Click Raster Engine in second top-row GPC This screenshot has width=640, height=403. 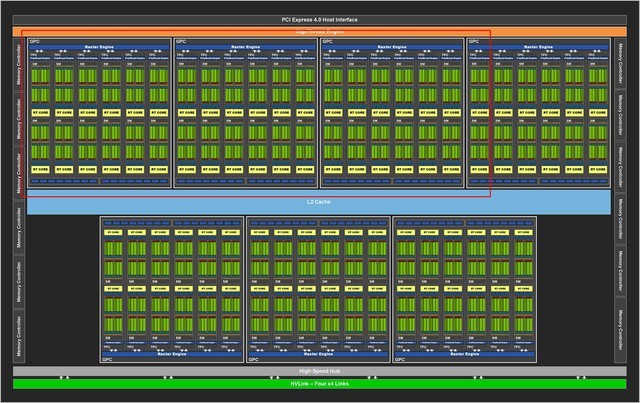(x=245, y=47)
